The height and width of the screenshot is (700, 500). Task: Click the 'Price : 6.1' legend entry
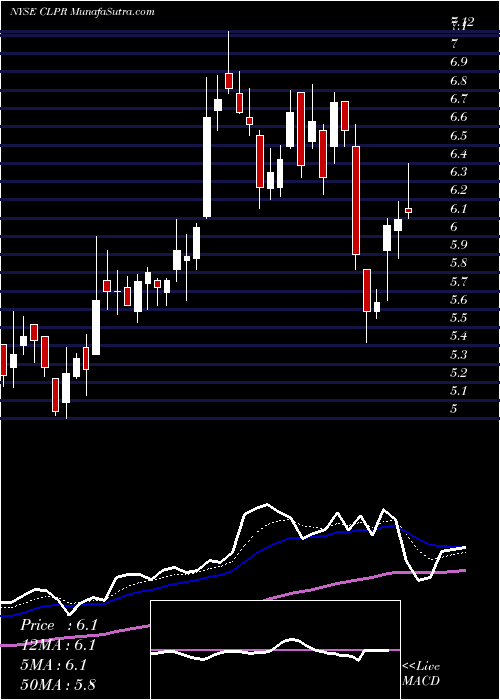click(x=58, y=625)
